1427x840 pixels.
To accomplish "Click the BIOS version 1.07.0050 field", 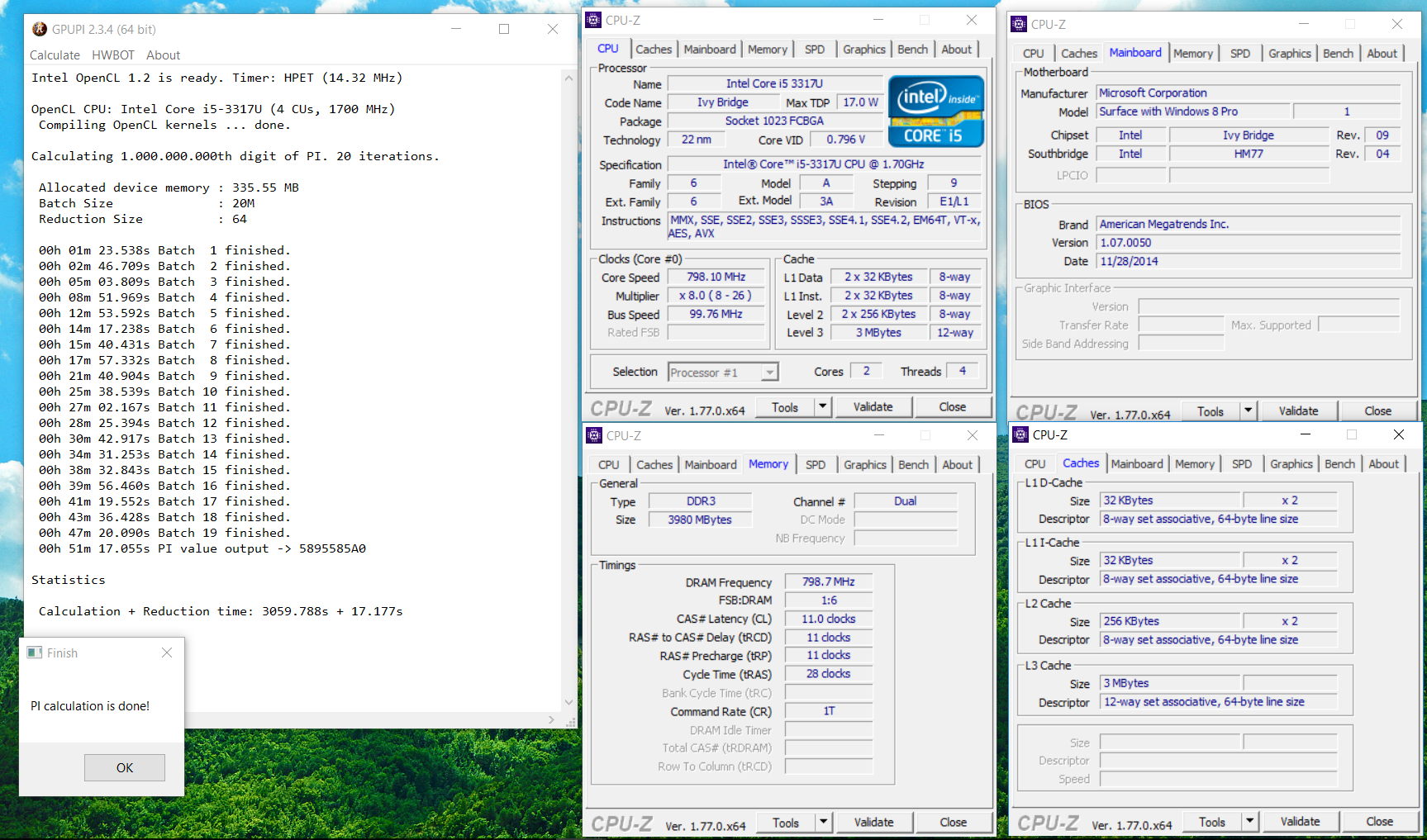I will click(1248, 242).
